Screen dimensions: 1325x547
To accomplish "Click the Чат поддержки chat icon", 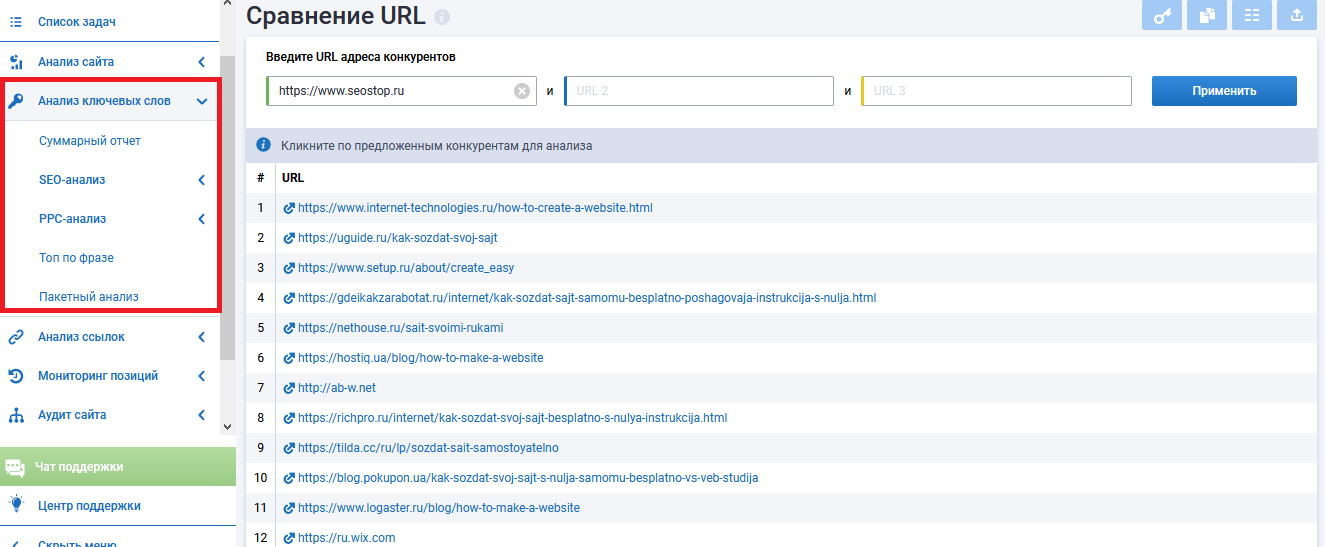I will tap(15, 467).
